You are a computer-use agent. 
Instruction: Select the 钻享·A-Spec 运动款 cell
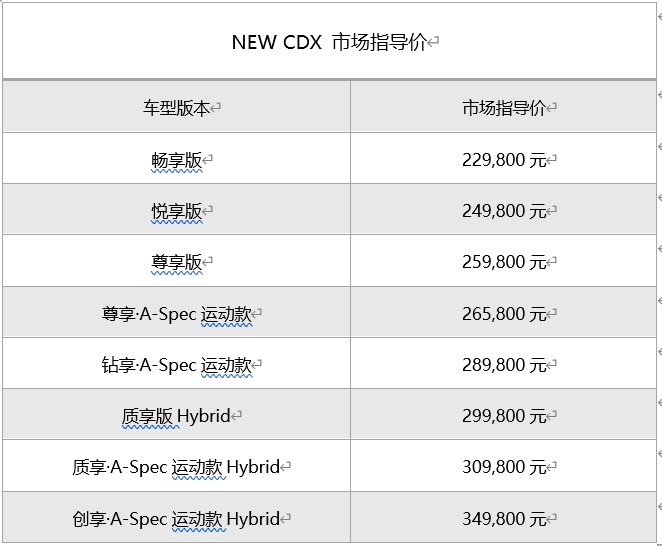tap(176, 364)
